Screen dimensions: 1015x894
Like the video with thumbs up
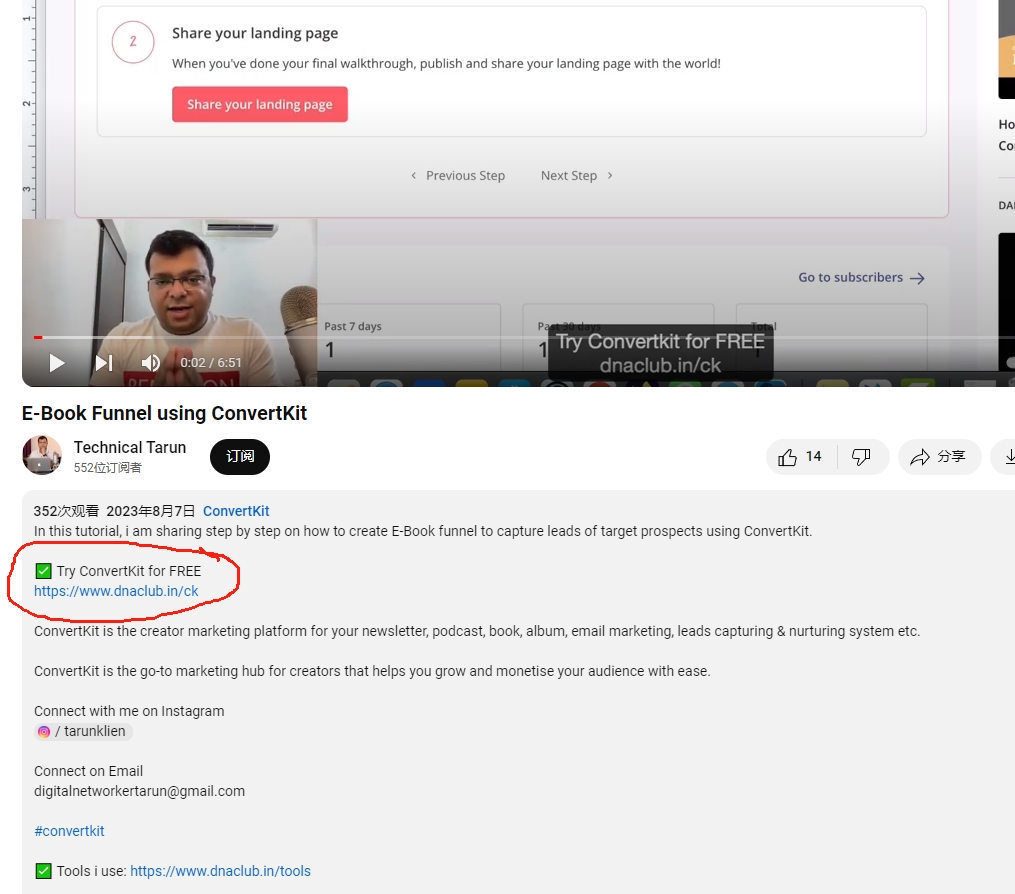tap(801, 457)
